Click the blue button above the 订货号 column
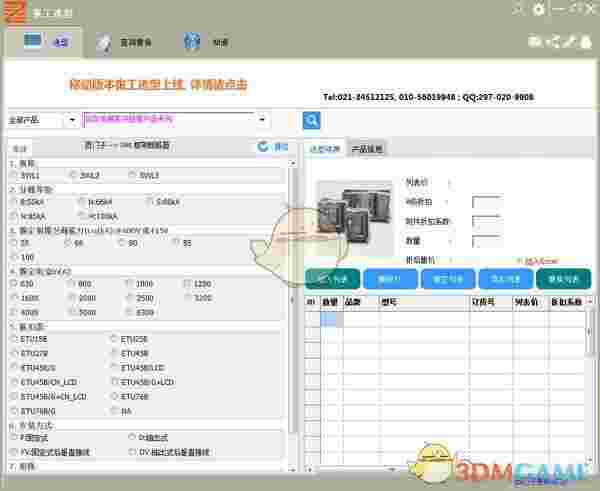This screenshot has height=491, width=600. click(x=505, y=279)
